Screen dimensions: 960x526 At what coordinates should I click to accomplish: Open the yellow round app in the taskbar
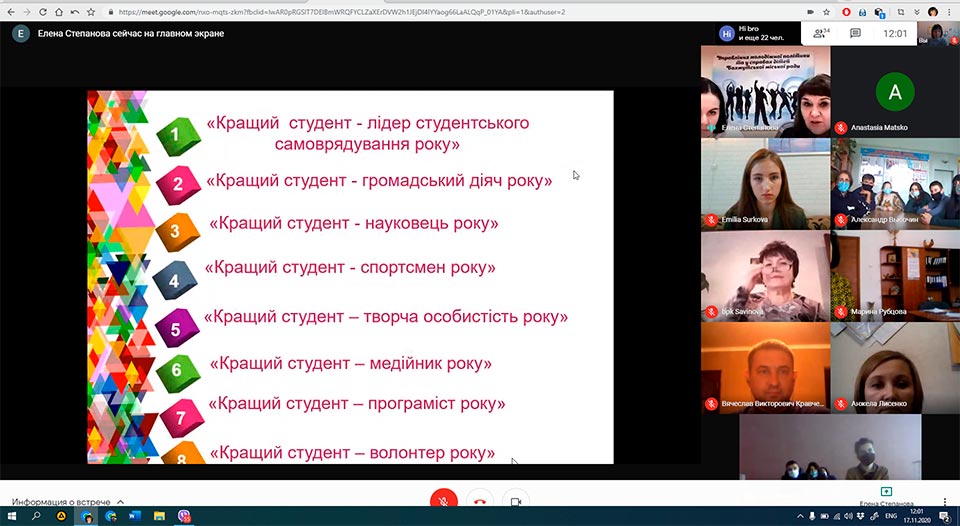[61, 517]
